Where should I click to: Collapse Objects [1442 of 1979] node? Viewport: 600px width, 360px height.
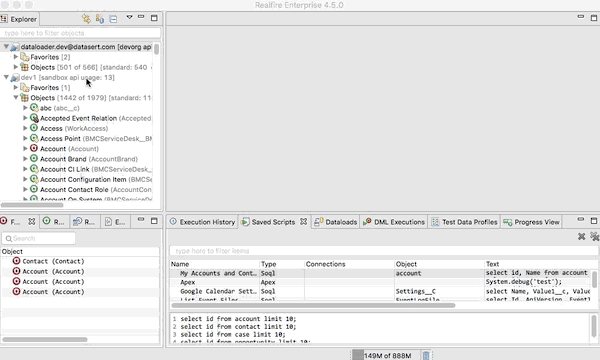(16, 98)
